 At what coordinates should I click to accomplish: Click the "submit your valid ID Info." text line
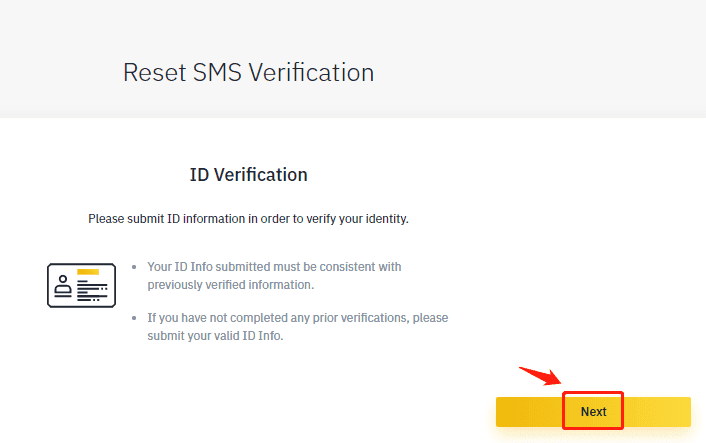pos(215,336)
